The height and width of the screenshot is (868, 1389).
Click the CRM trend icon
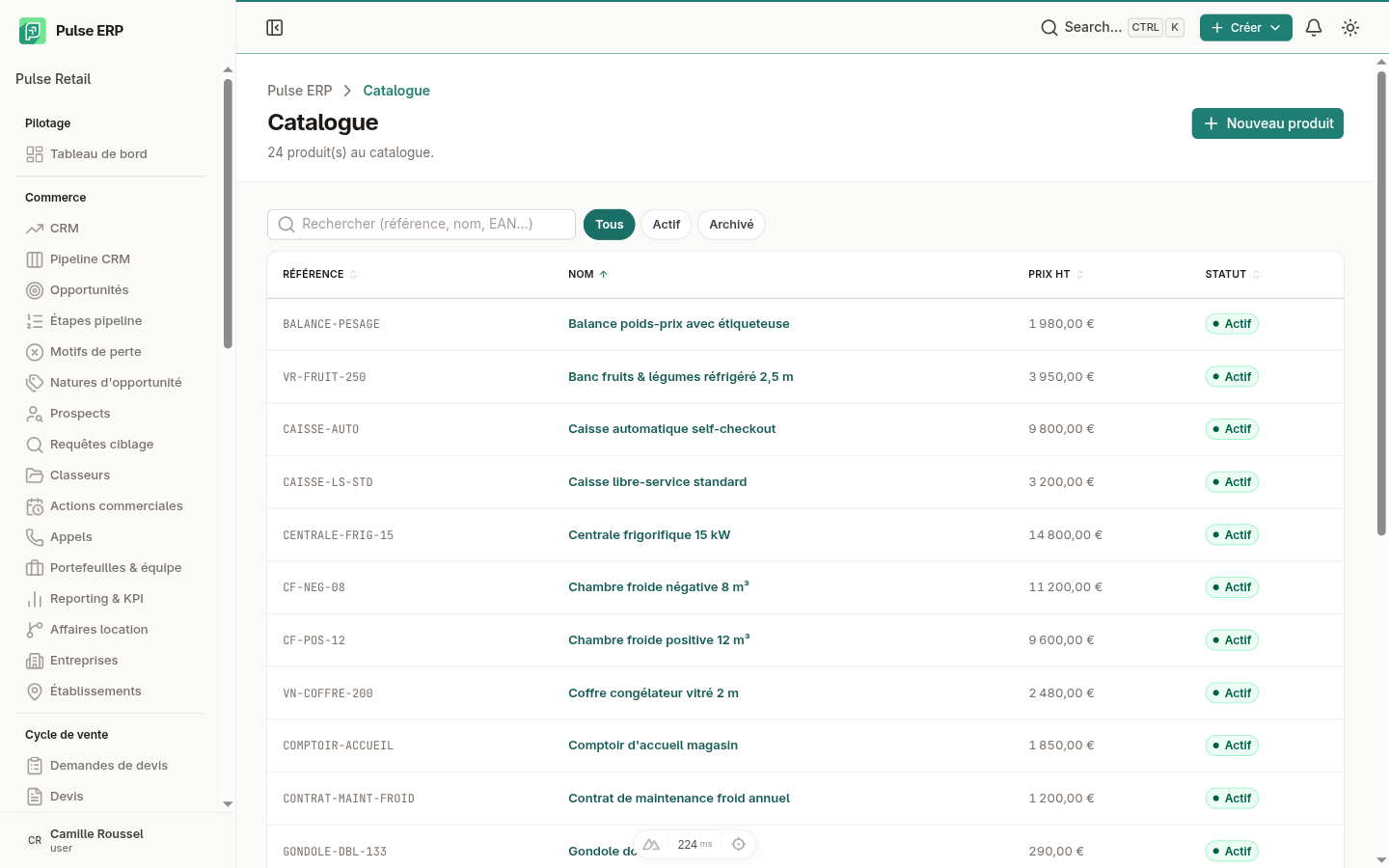pos(35,229)
